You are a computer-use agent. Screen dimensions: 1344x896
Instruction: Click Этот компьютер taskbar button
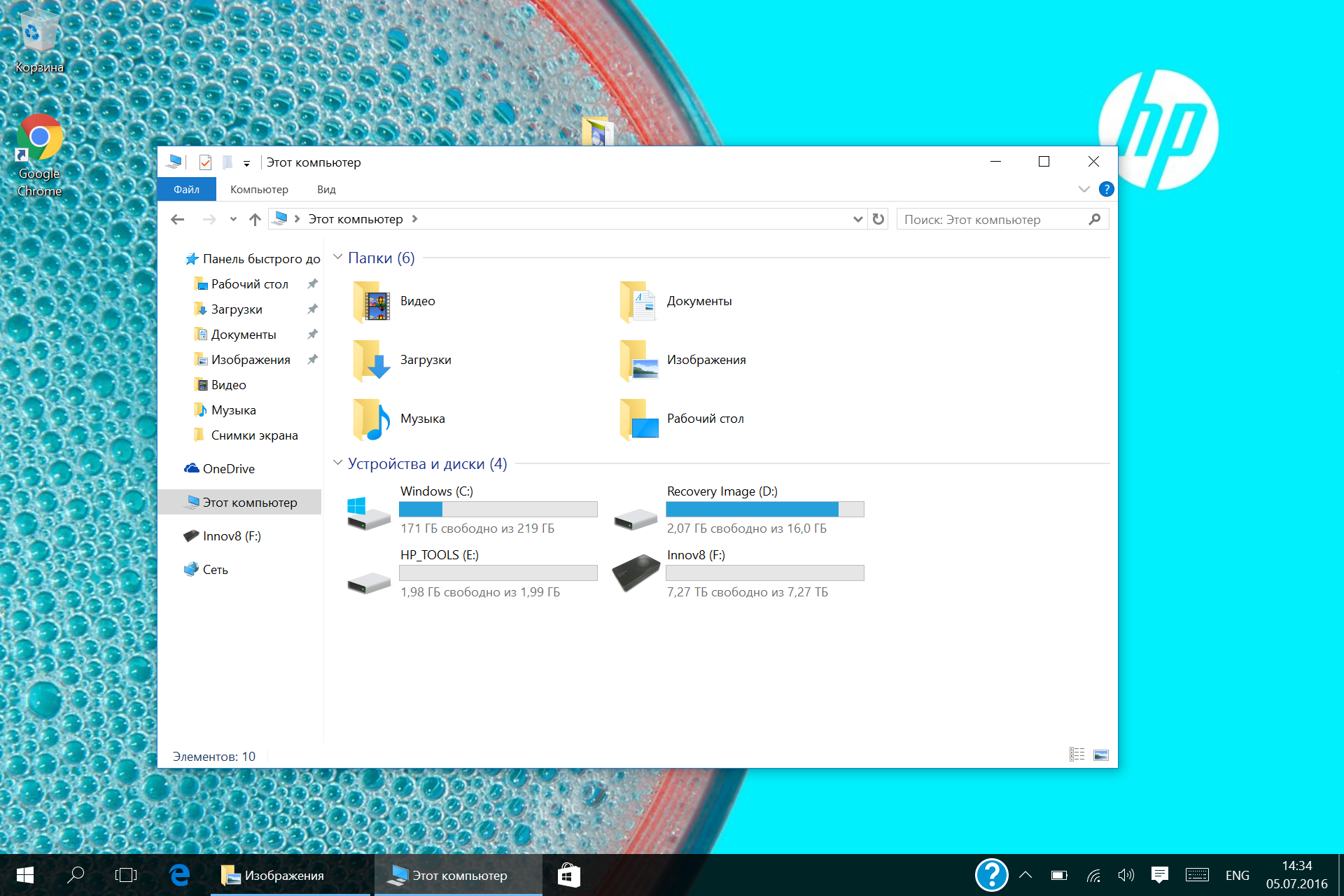pyautogui.click(x=458, y=875)
